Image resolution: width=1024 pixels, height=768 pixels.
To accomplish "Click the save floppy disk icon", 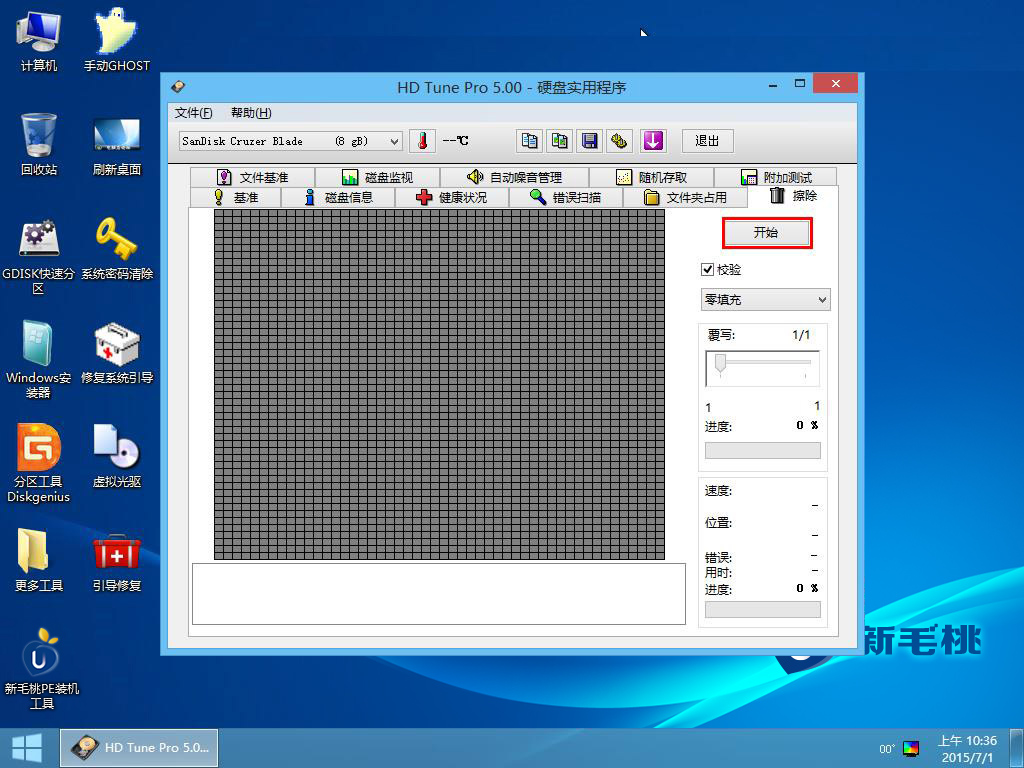I will [590, 141].
